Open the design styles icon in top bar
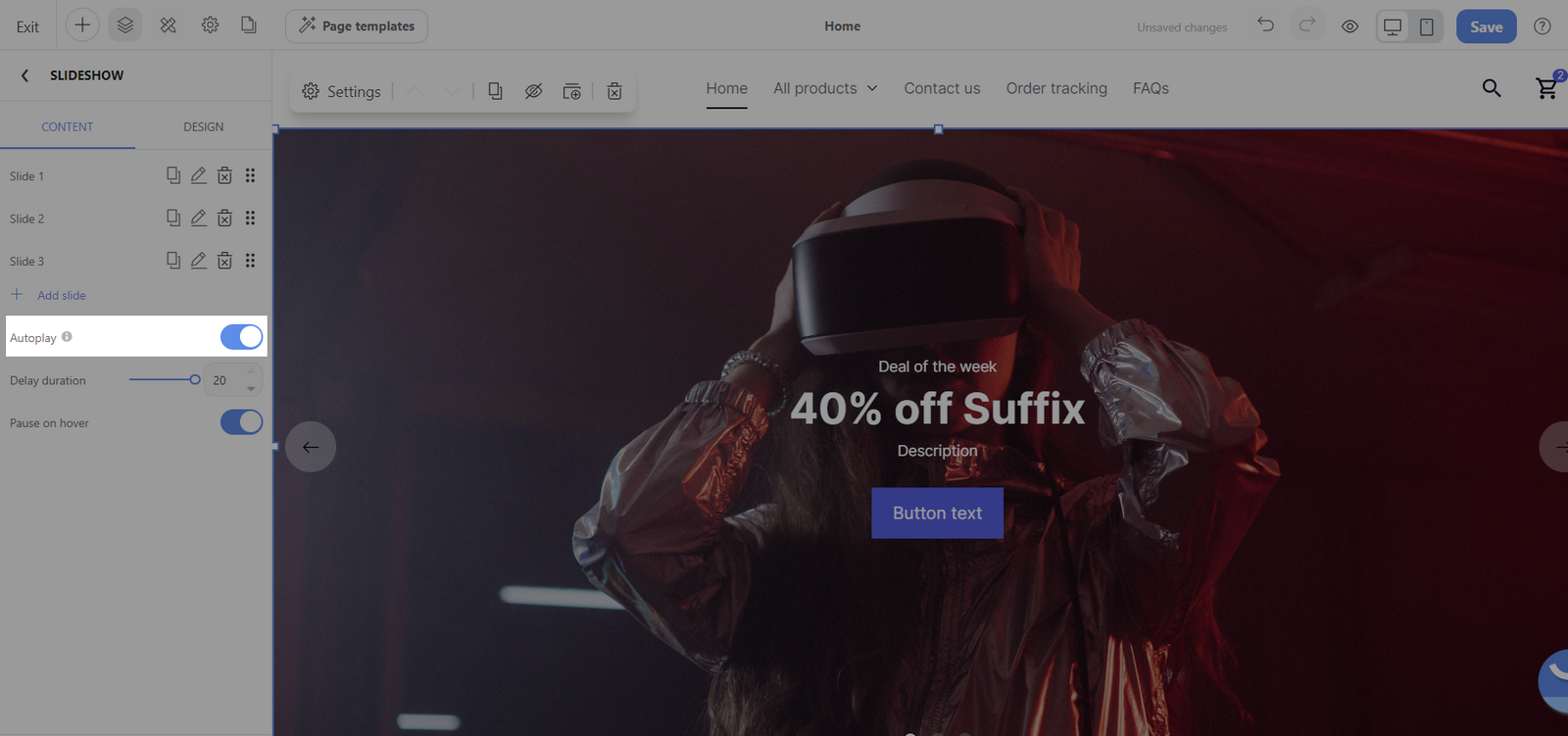Screen dimensions: 1568x736 169,25
